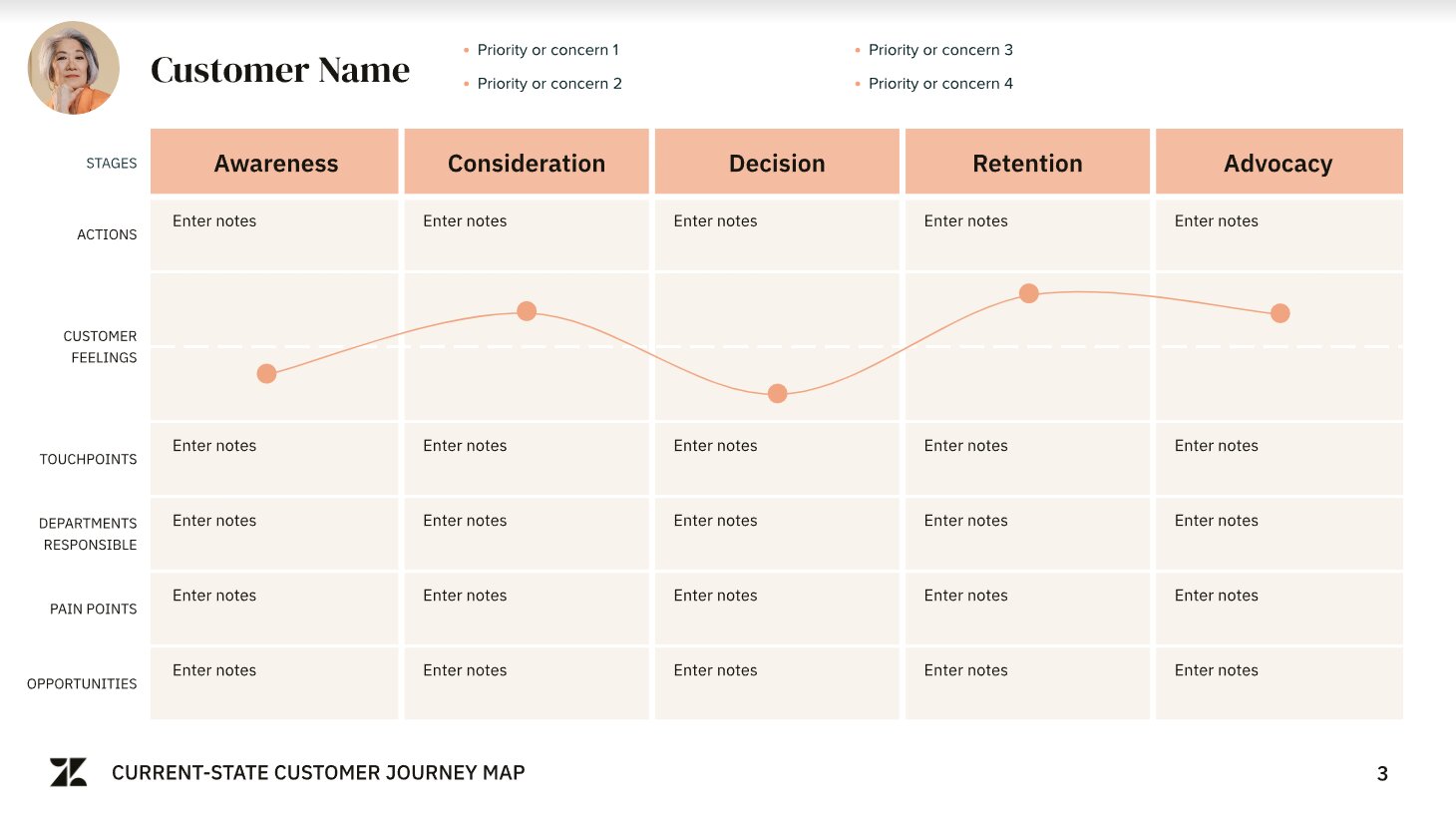Viewport: 1456px width, 816px height.
Task: Click the Awareness feelings data point
Action: tap(266, 374)
